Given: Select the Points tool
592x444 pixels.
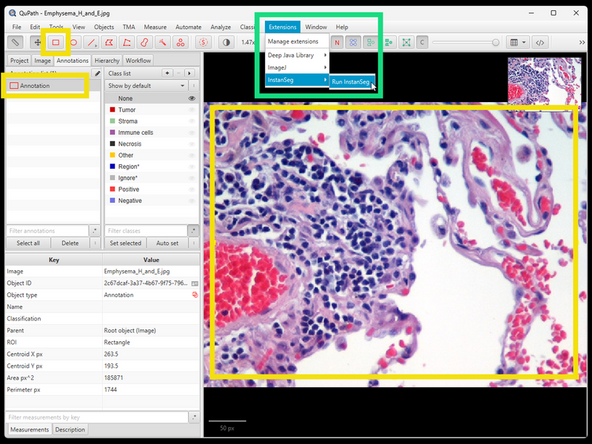Looking at the screenshot, I should point(180,42).
